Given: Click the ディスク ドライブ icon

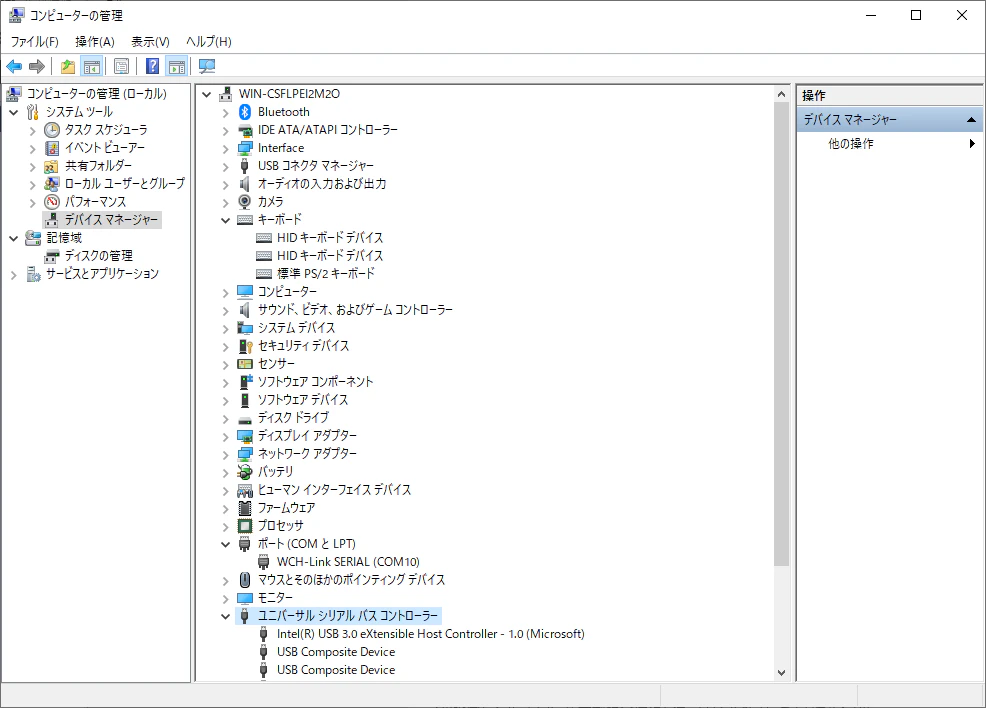Looking at the screenshot, I should point(245,418).
